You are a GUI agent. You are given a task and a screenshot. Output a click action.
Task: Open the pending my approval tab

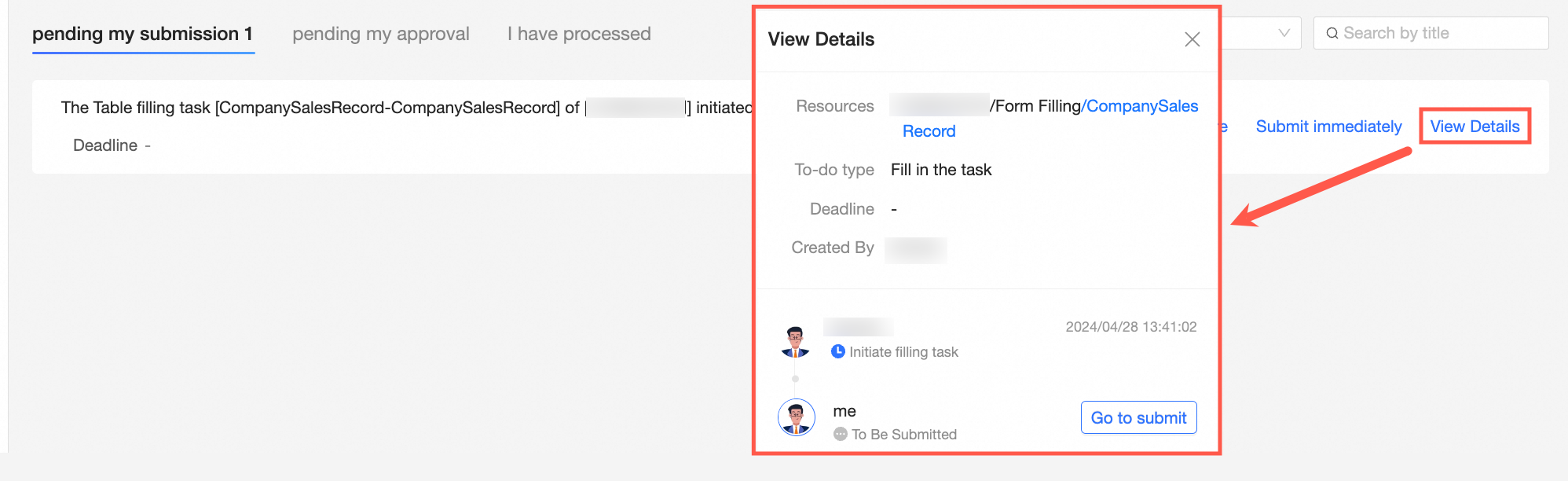381,35
